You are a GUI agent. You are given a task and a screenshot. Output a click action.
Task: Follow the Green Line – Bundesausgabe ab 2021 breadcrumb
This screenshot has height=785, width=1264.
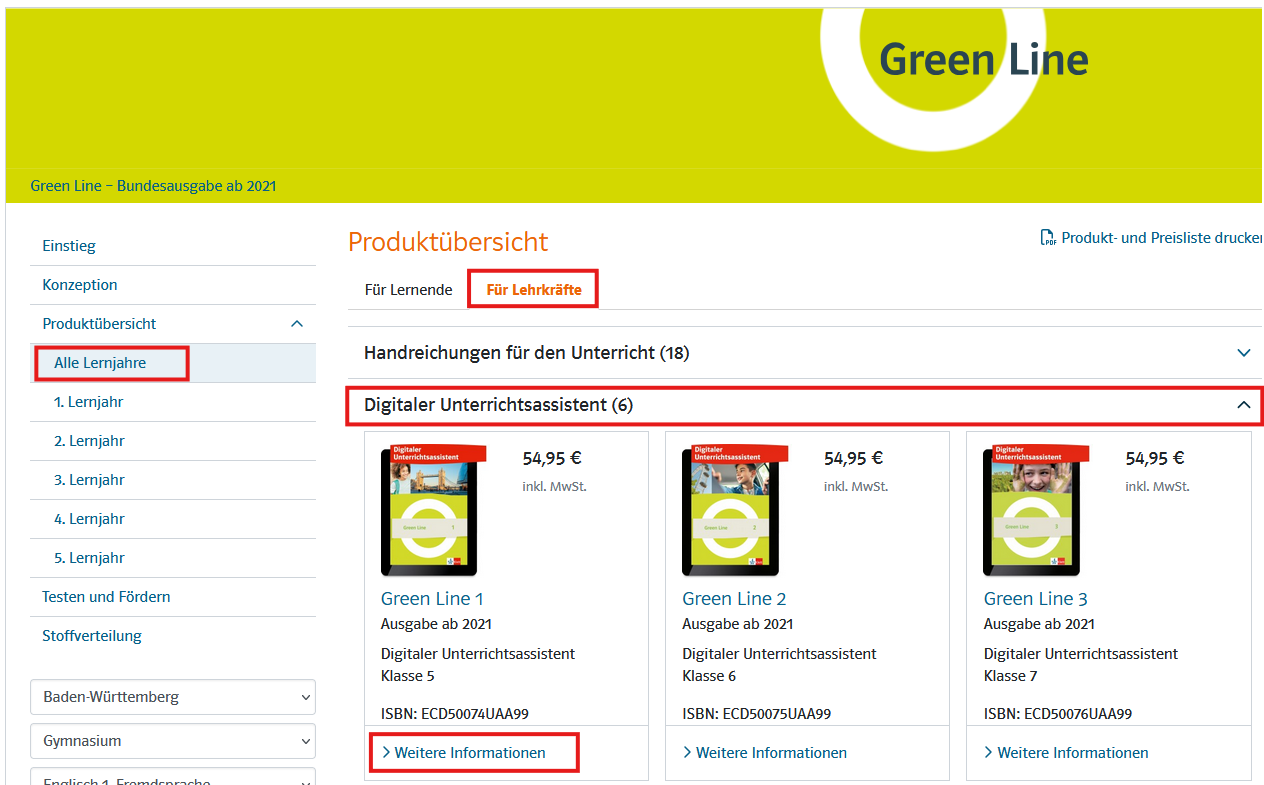(x=153, y=186)
